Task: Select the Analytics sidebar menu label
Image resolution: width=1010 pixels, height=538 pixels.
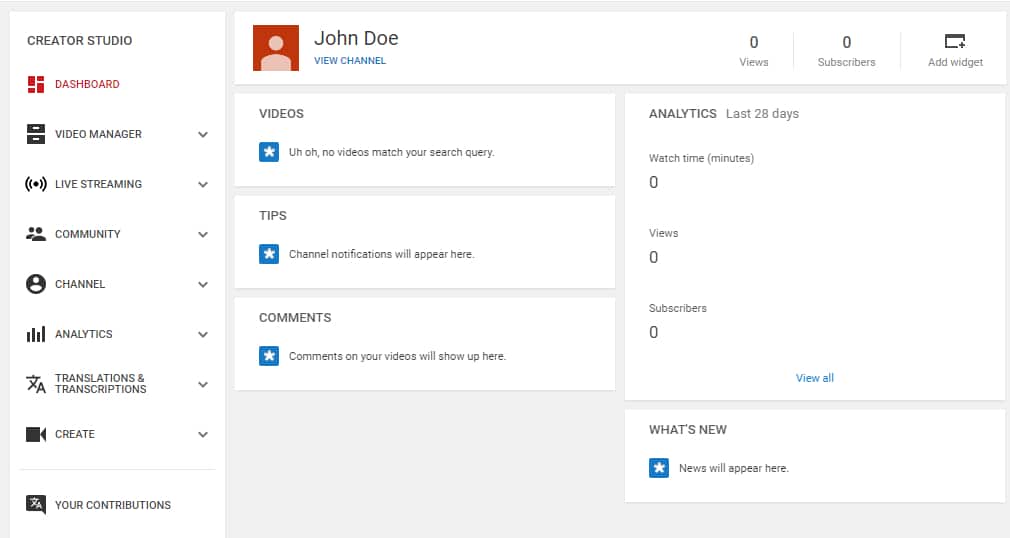Action: (x=84, y=334)
